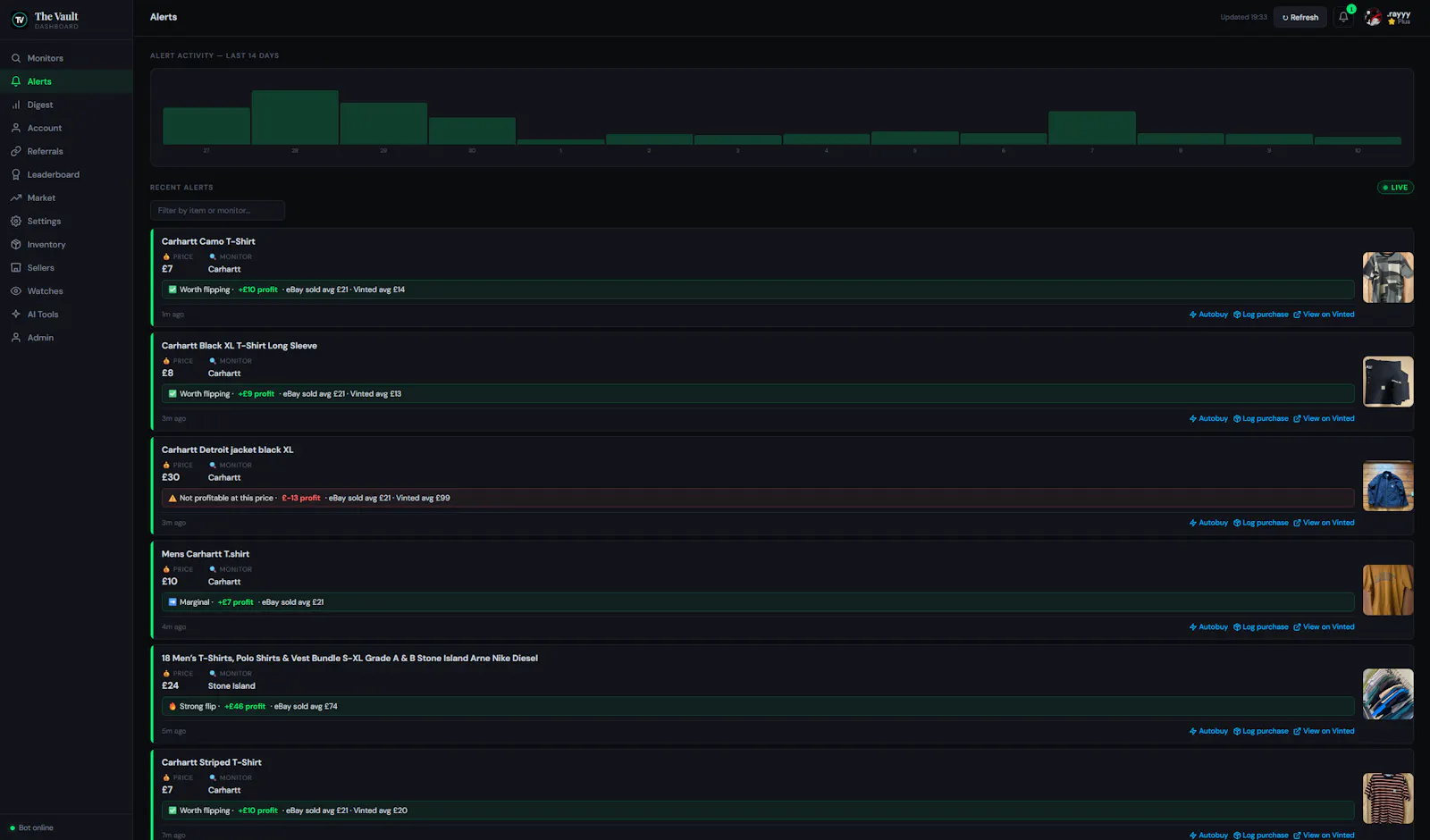Open the Carhartt Black XL T-Shirt thumbnail
This screenshot has height=840, width=1430.
coord(1388,382)
